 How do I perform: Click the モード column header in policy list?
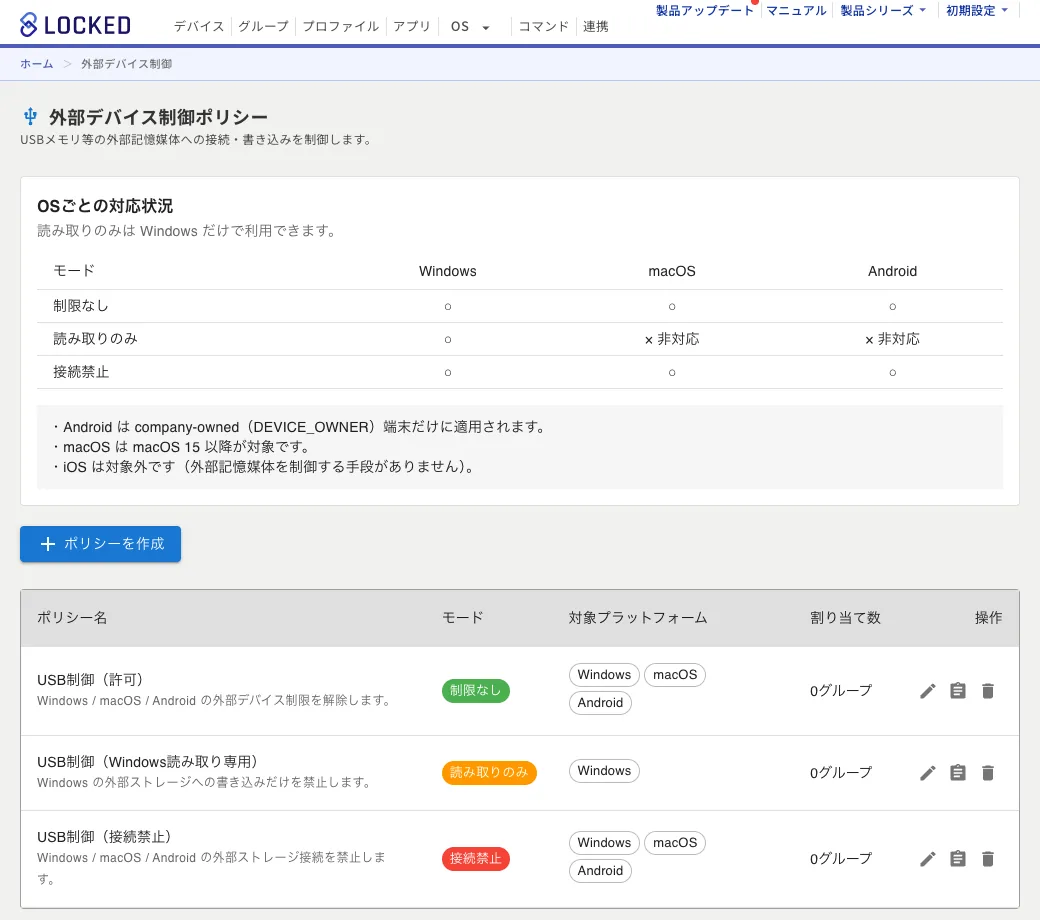tap(462, 618)
